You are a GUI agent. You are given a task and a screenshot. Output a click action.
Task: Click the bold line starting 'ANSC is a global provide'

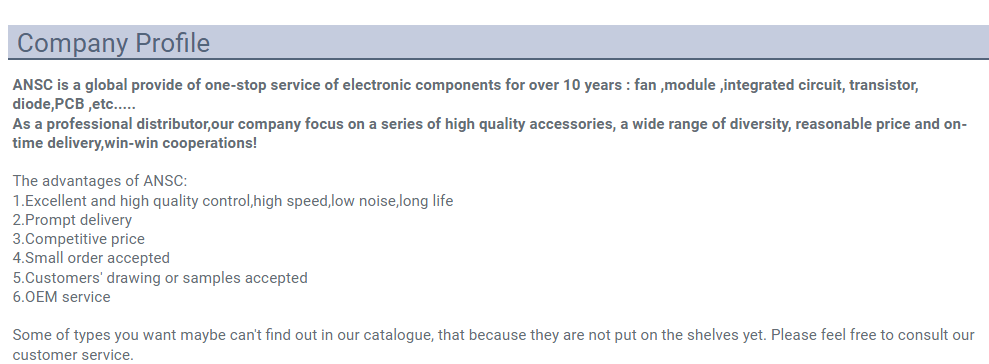(465, 85)
